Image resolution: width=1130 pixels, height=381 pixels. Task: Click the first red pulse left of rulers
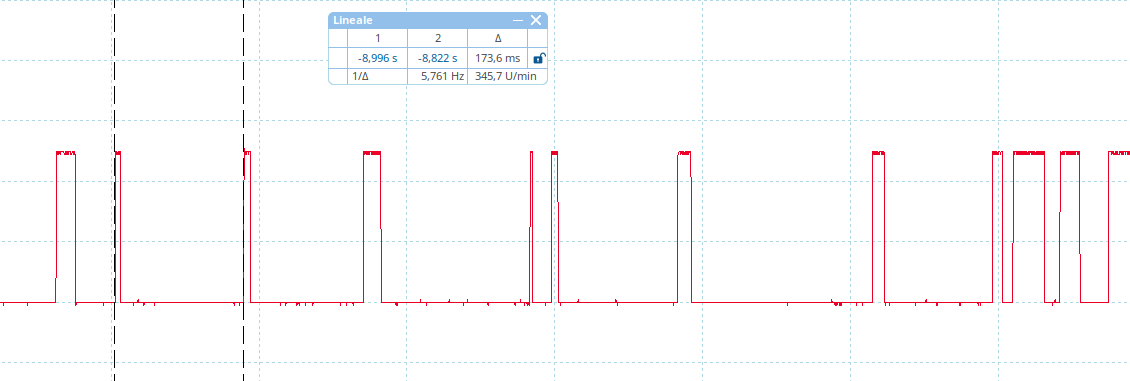[66, 227]
